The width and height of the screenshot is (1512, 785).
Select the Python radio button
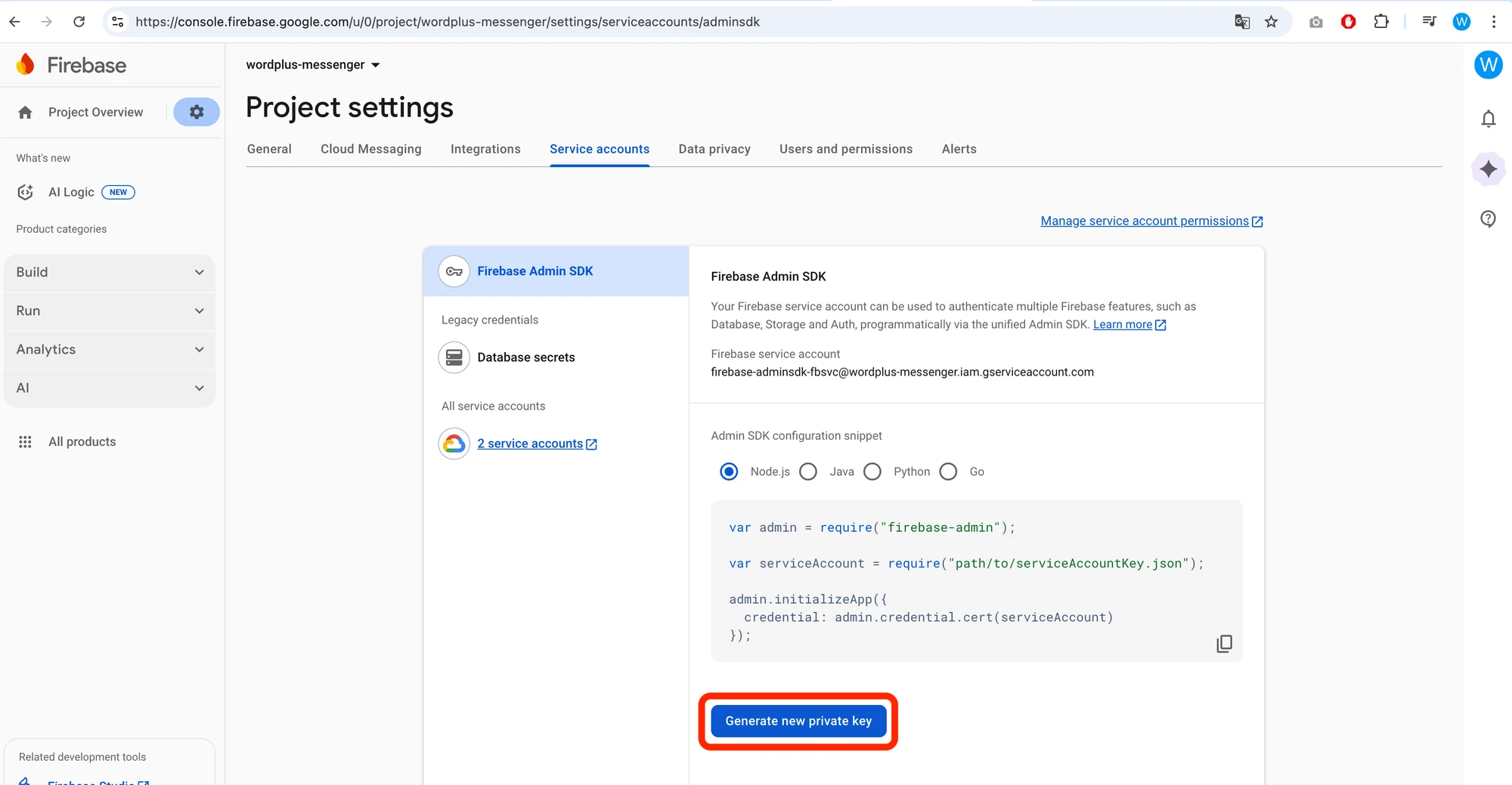pyautogui.click(x=872, y=471)
